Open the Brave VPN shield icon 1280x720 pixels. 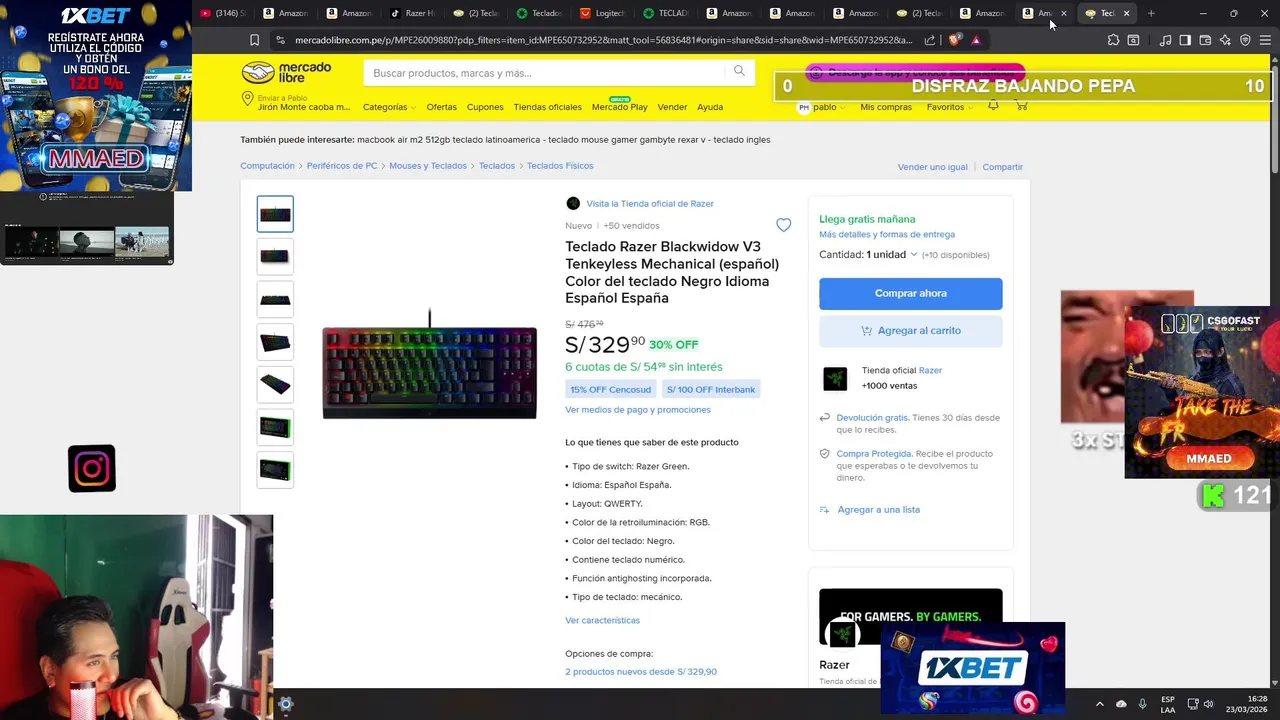point(1245,40)
